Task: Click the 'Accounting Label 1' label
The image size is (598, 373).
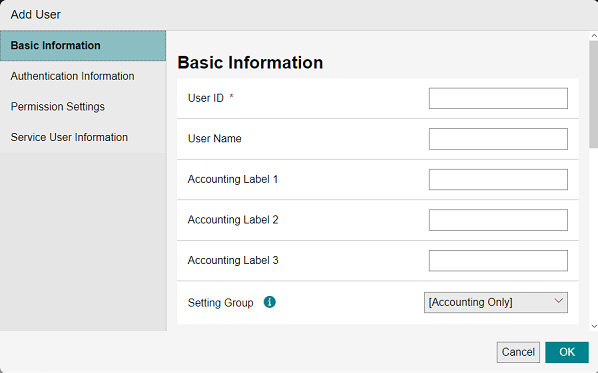Action: 233,179
